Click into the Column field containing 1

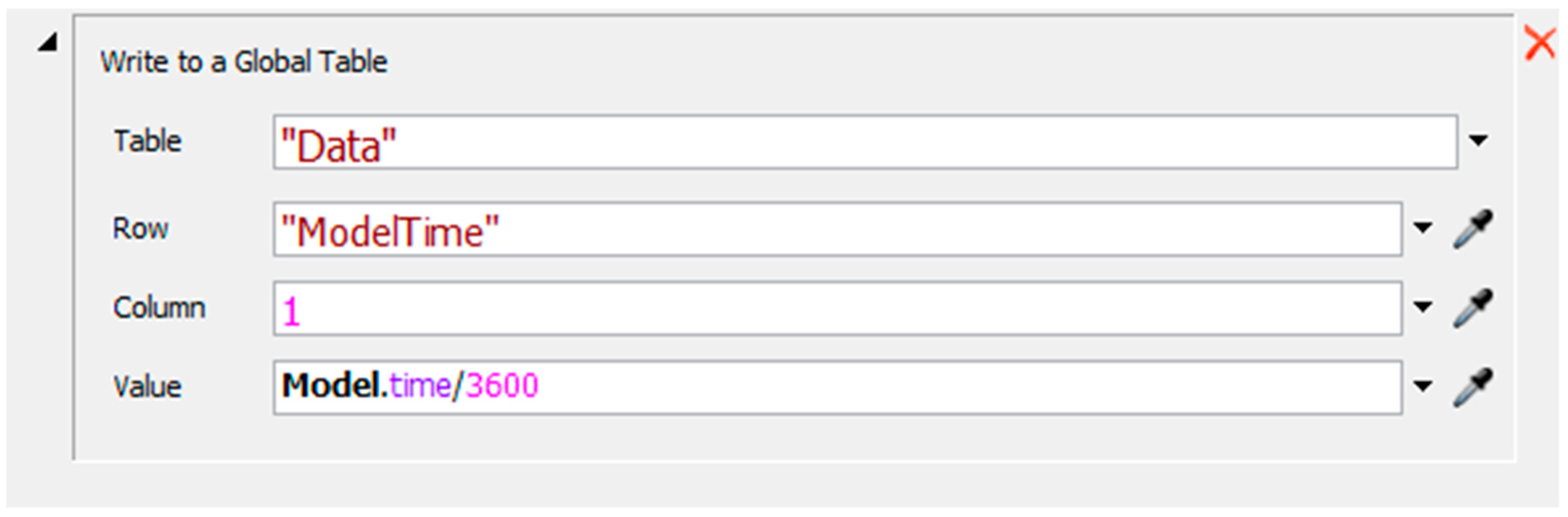tap(838, 309)
